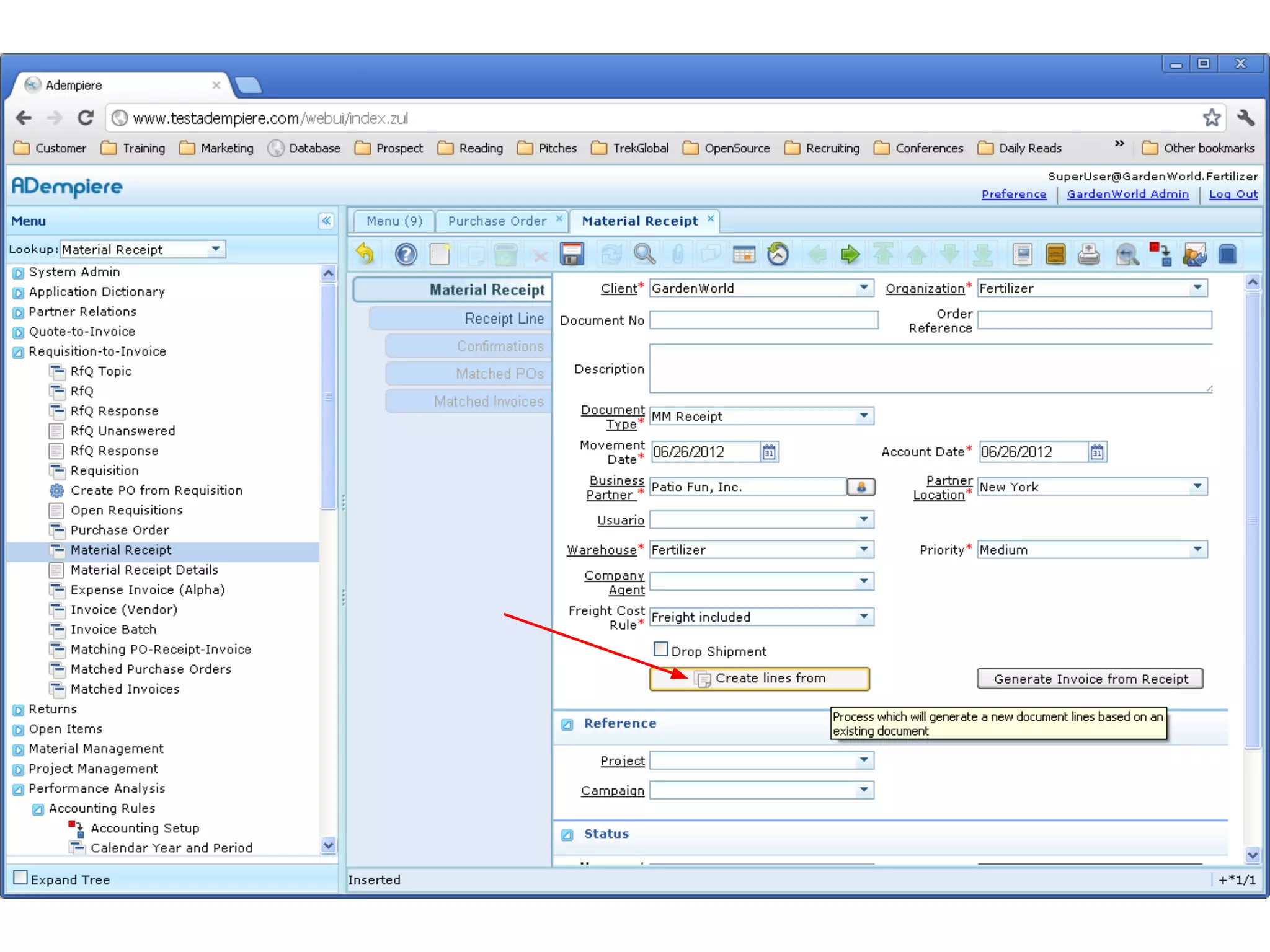Enable the Drop Shipment checkbox

point(661,649)
